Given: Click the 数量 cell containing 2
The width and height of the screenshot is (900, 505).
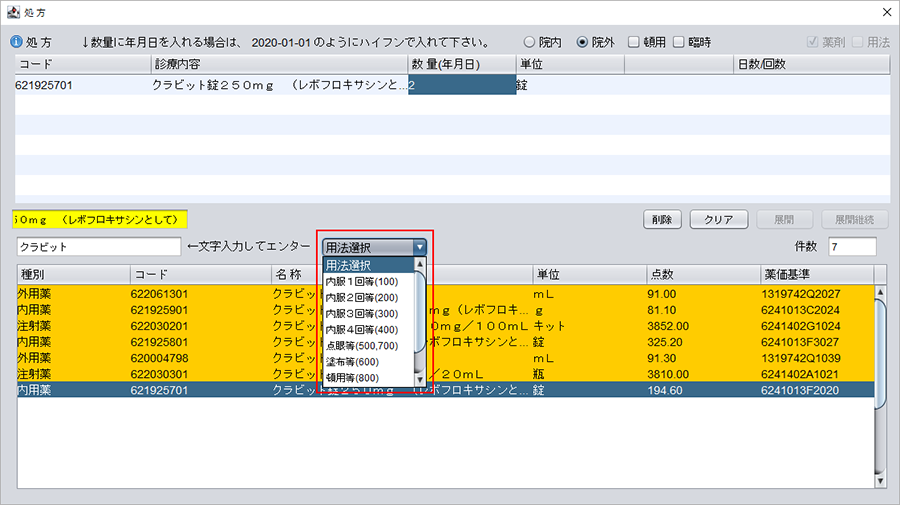Looking at the screenshot, I should tap(462, 85).
